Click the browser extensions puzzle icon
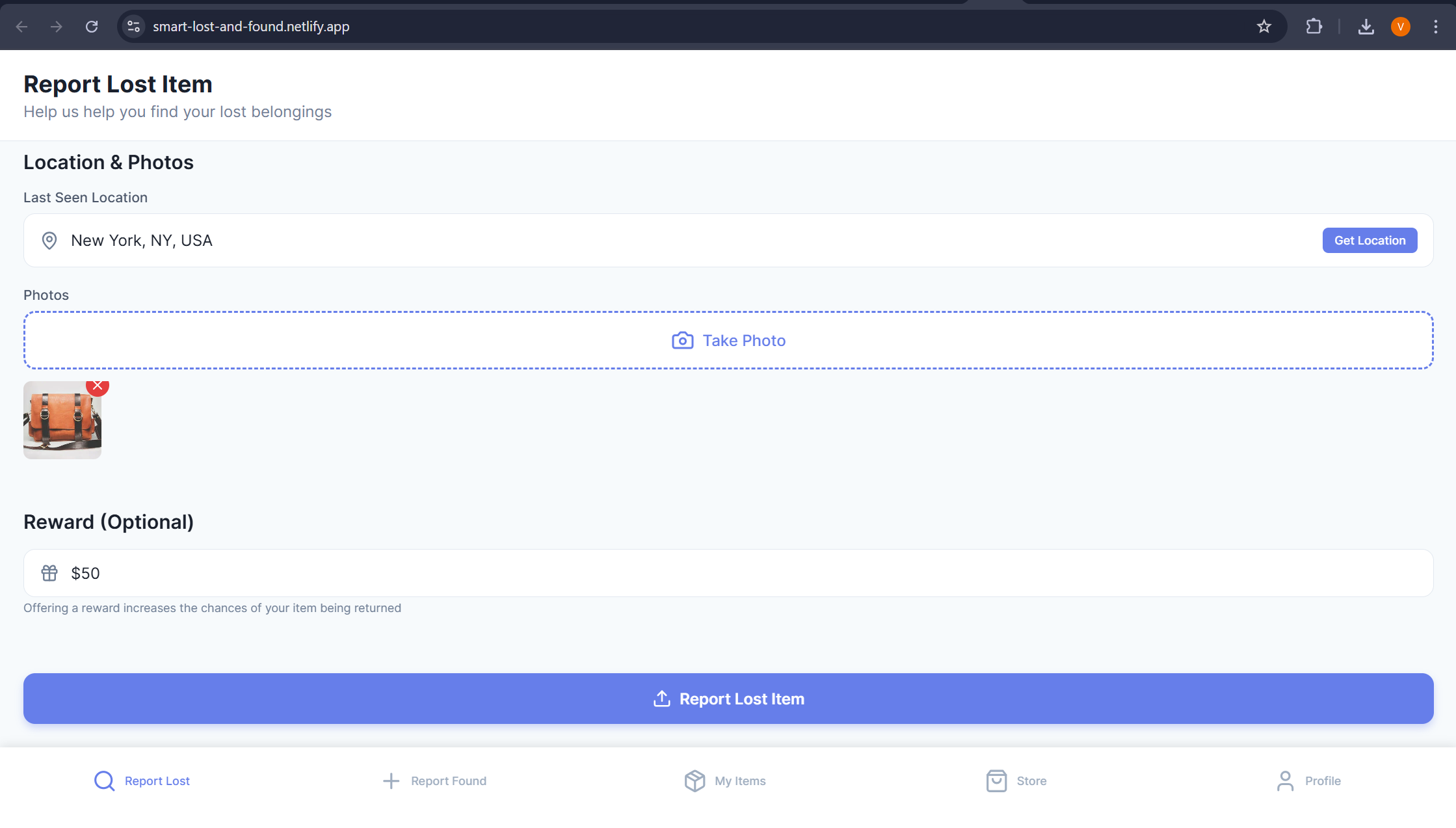 tap(1314, 27)
